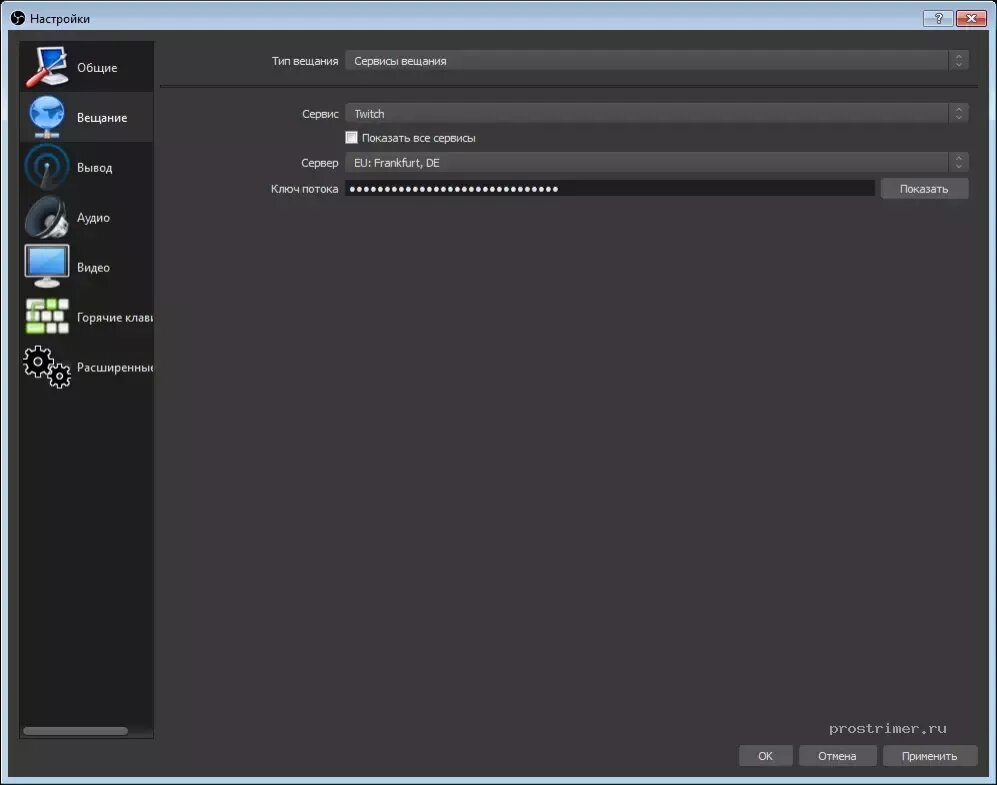Click the Ключ потока label
This screenshot has width=997, height=785.
click(x=305, y=189)
